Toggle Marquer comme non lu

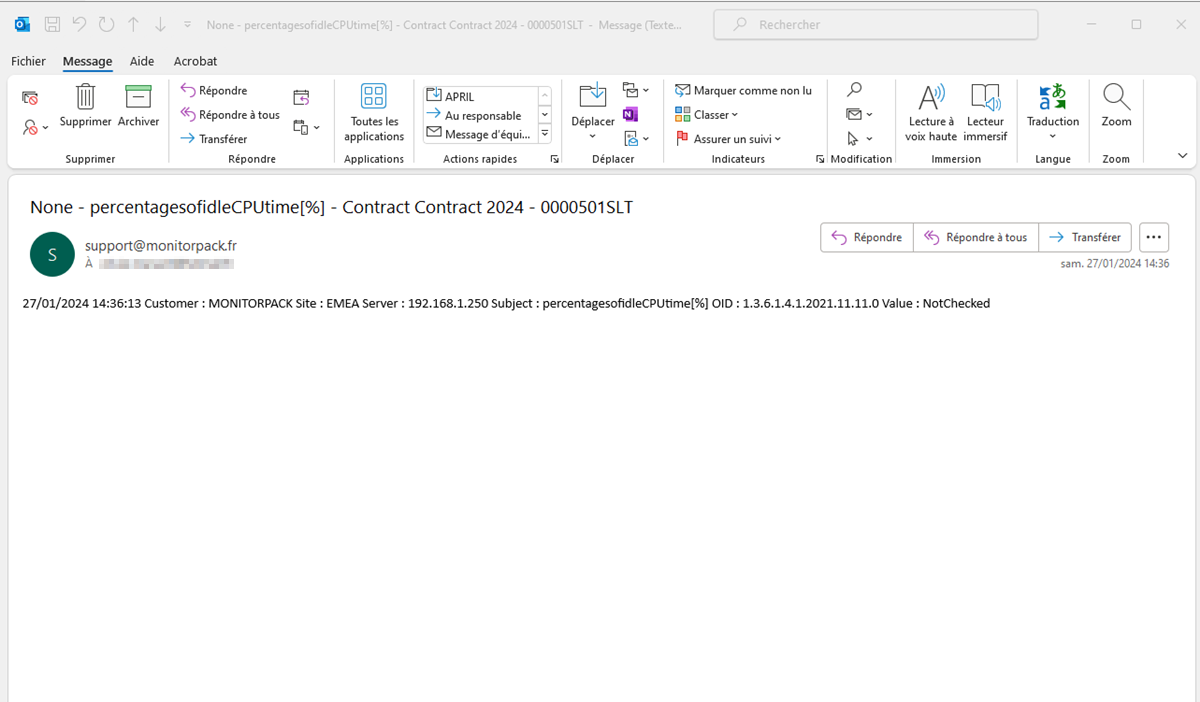[x=743, y=91]
